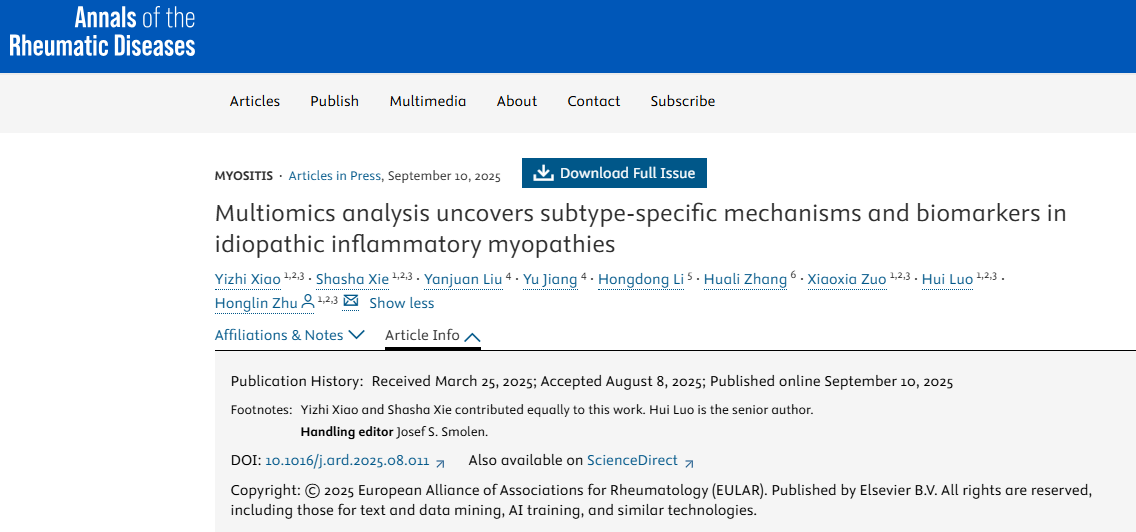
Task: Follow the ScienceDirect link
Action: point(632,461)
